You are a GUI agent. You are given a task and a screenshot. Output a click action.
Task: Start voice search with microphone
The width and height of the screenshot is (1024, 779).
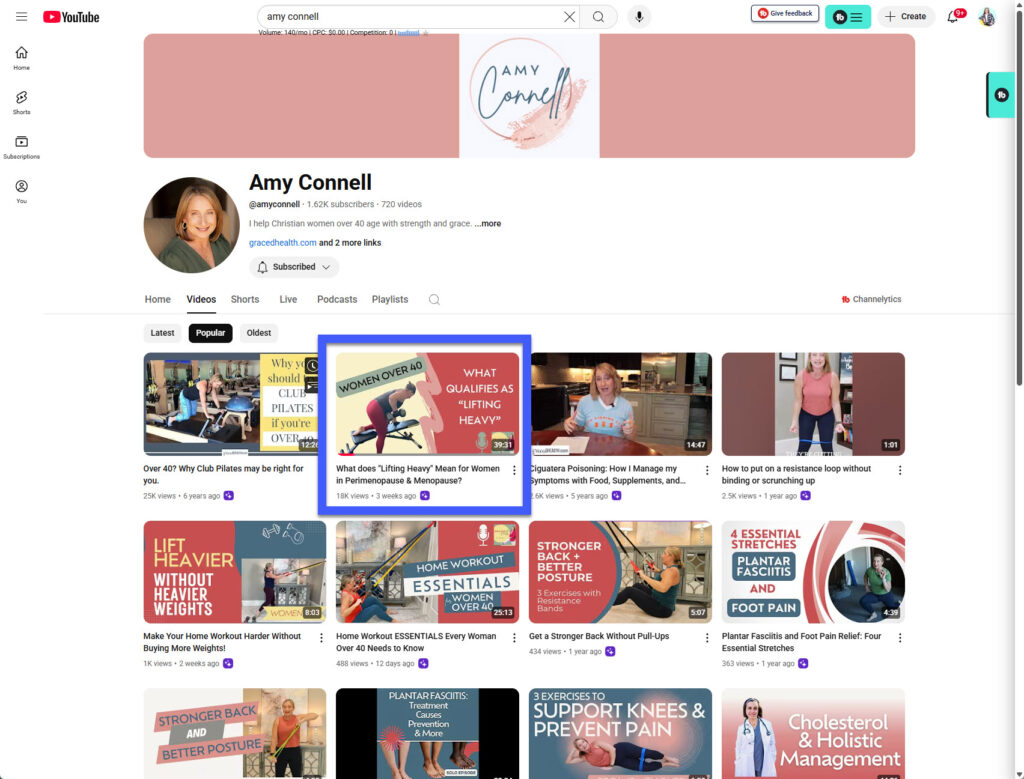pos(639,16)
